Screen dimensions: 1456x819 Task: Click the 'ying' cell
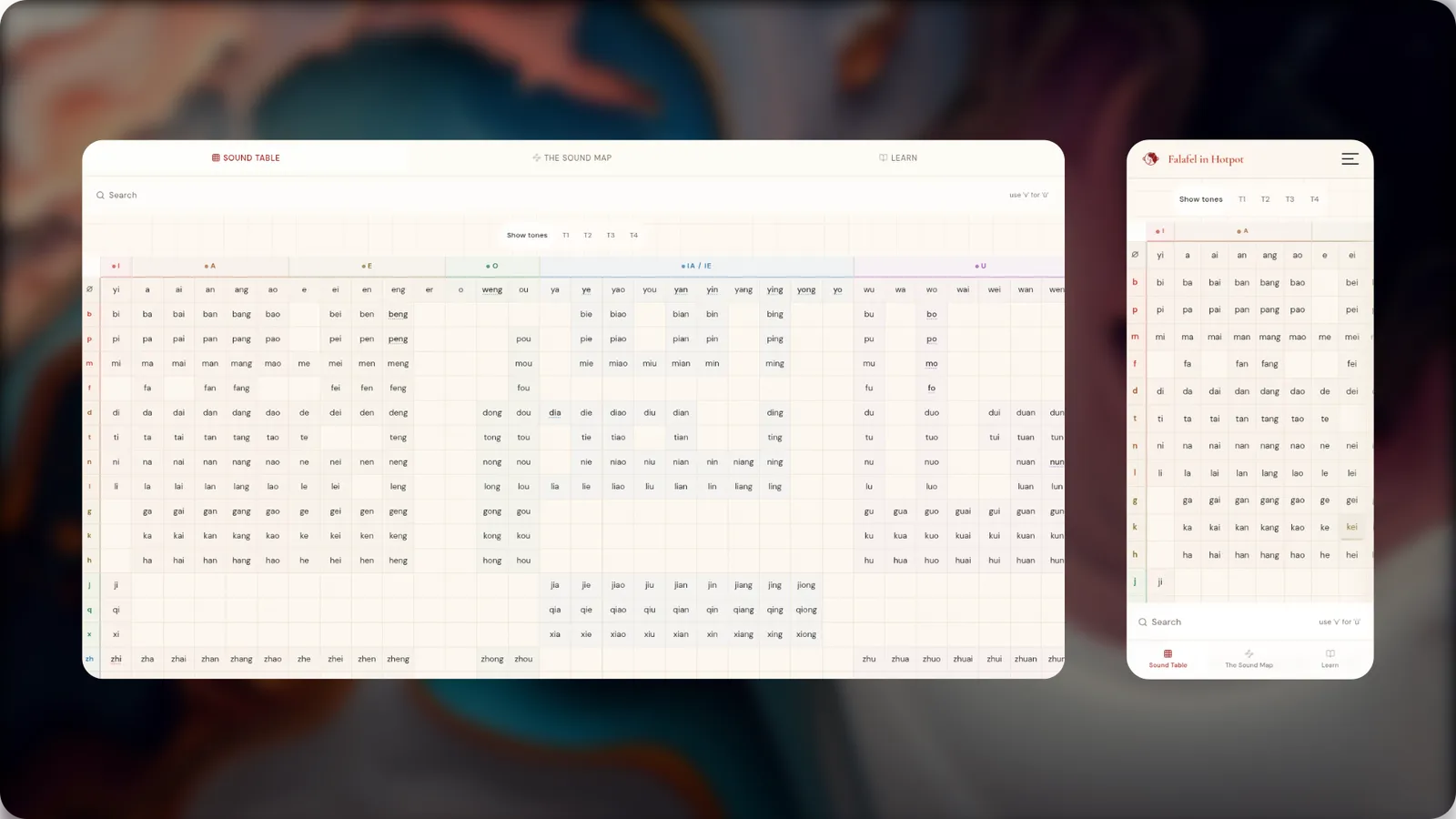pyautogui.click(x=774, y=290)
